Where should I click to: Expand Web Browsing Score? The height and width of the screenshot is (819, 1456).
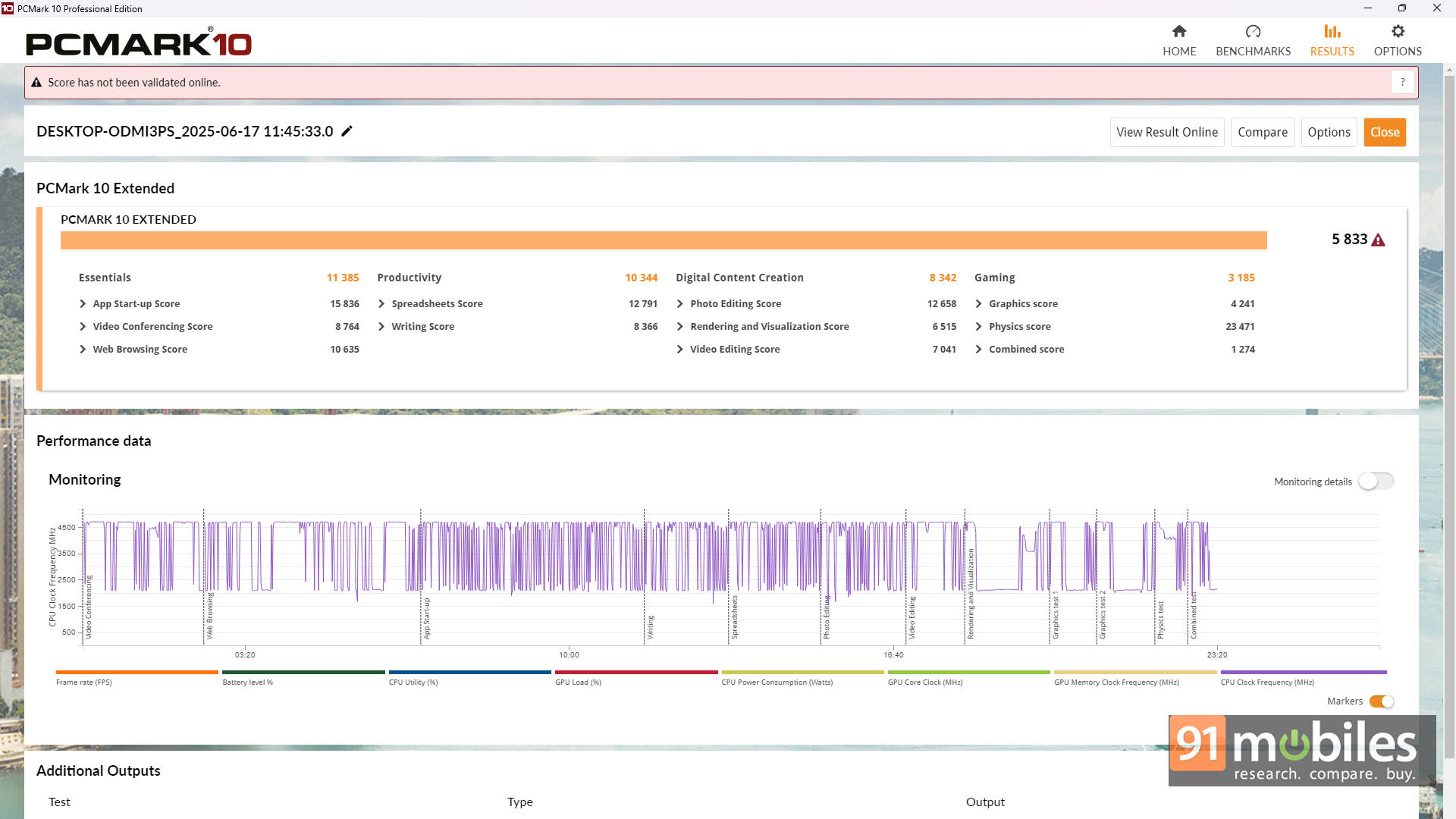83,349
